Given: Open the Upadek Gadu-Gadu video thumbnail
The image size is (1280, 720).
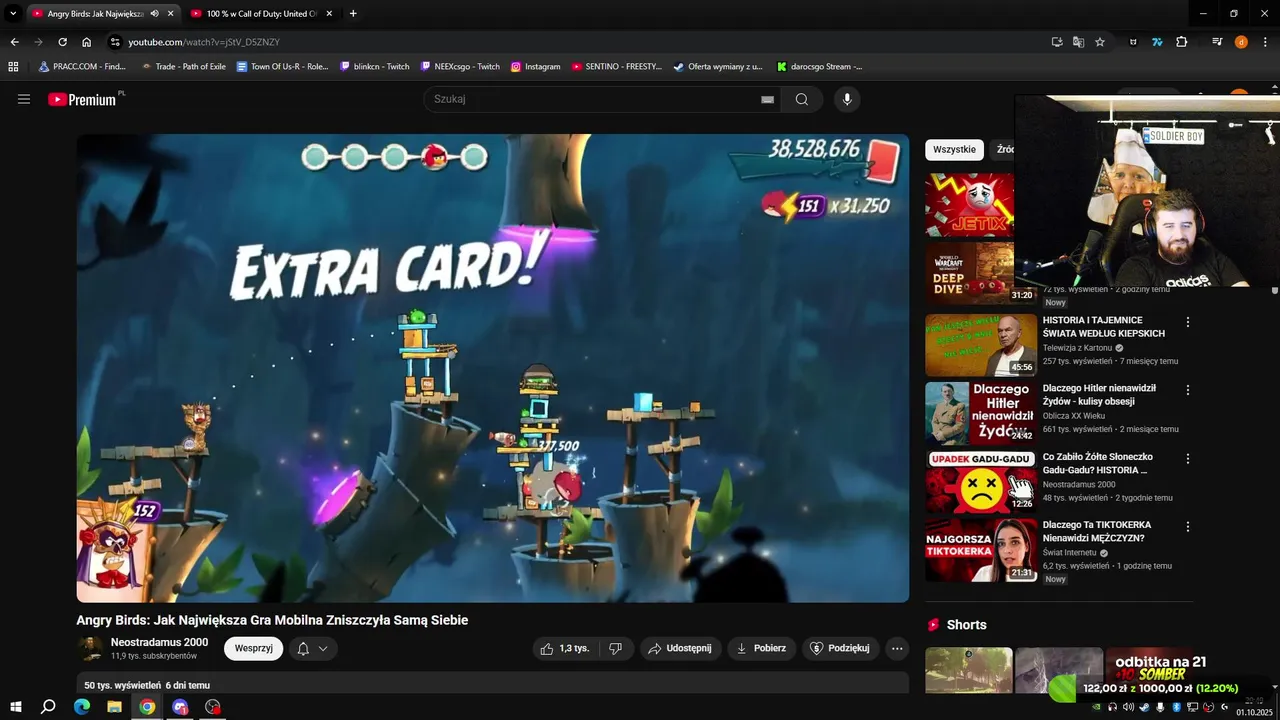Looking at the screenshot, I should [x=981, y=481].
